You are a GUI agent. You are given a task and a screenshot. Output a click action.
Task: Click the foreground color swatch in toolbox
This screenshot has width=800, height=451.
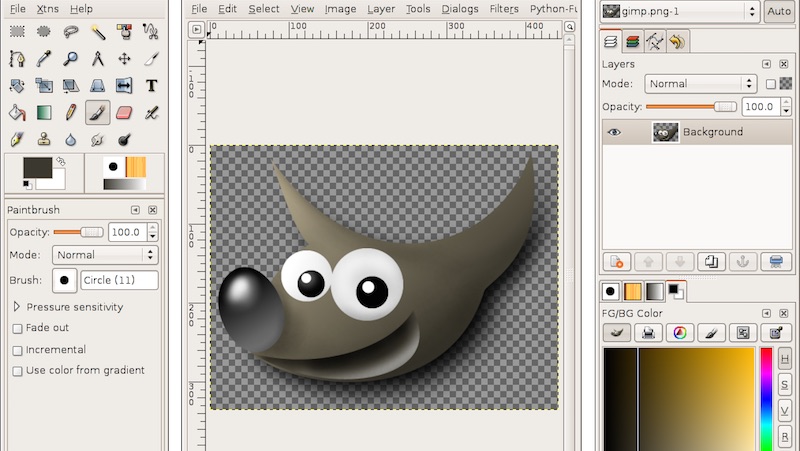tap(37, 167)
